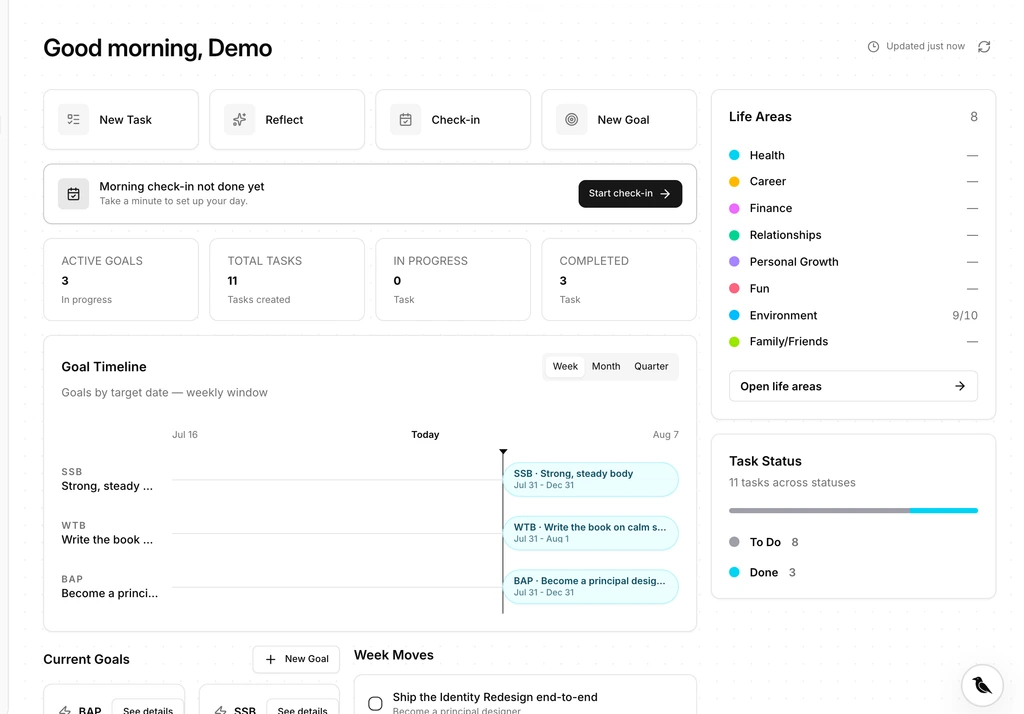Click Open life areas button

[853, 386]
